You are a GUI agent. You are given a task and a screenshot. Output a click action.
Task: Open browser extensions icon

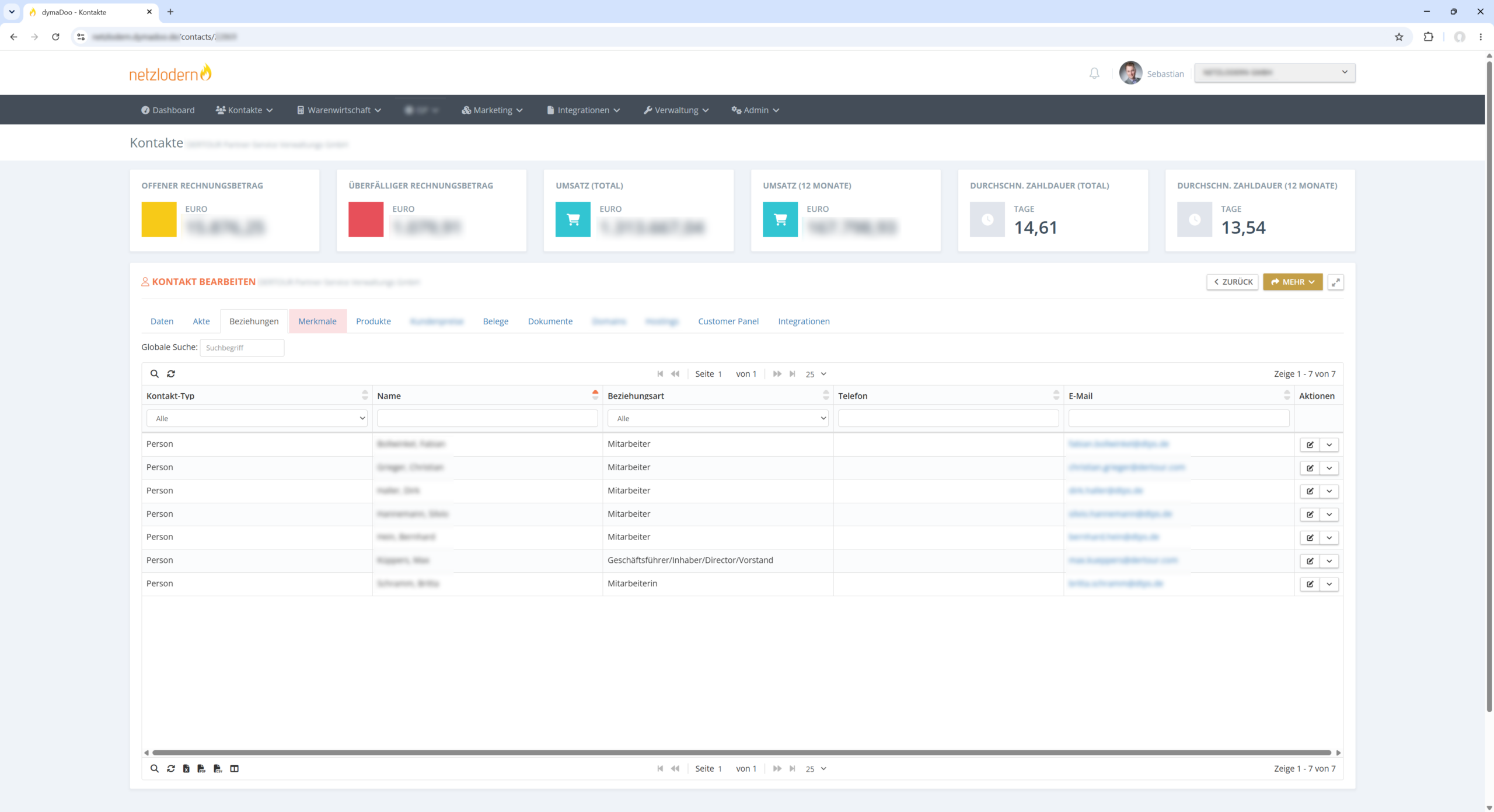[1429, 37]
